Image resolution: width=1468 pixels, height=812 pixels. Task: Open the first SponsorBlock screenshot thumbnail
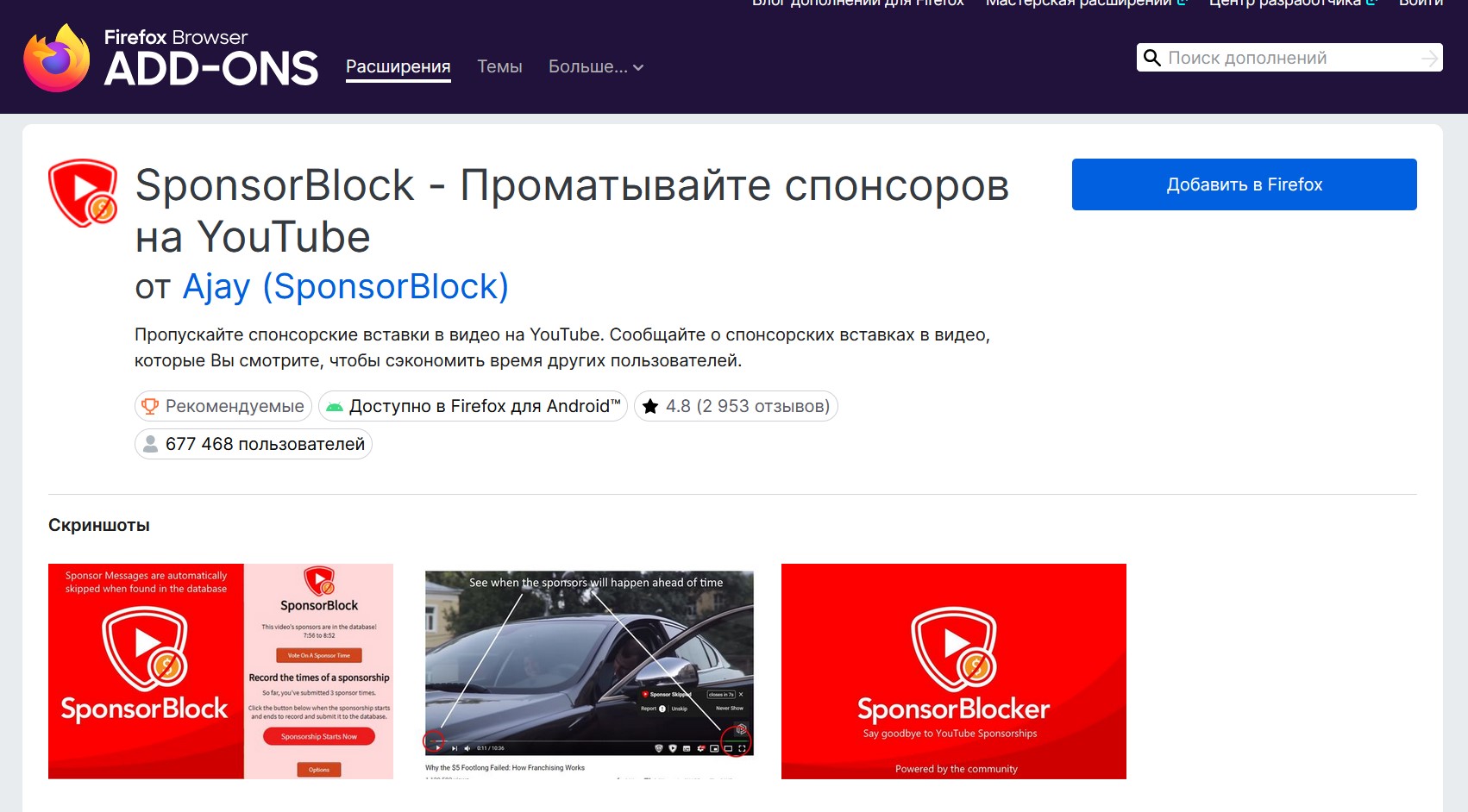pos(221,671)
